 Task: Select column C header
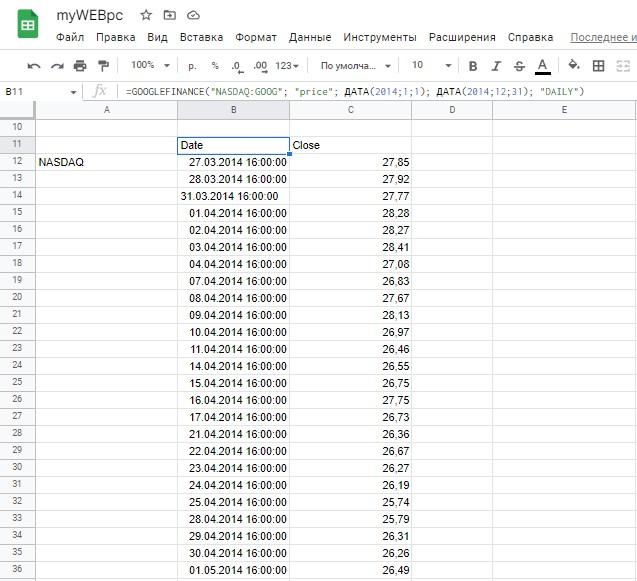pyautogui.click(x=351, y=110)
